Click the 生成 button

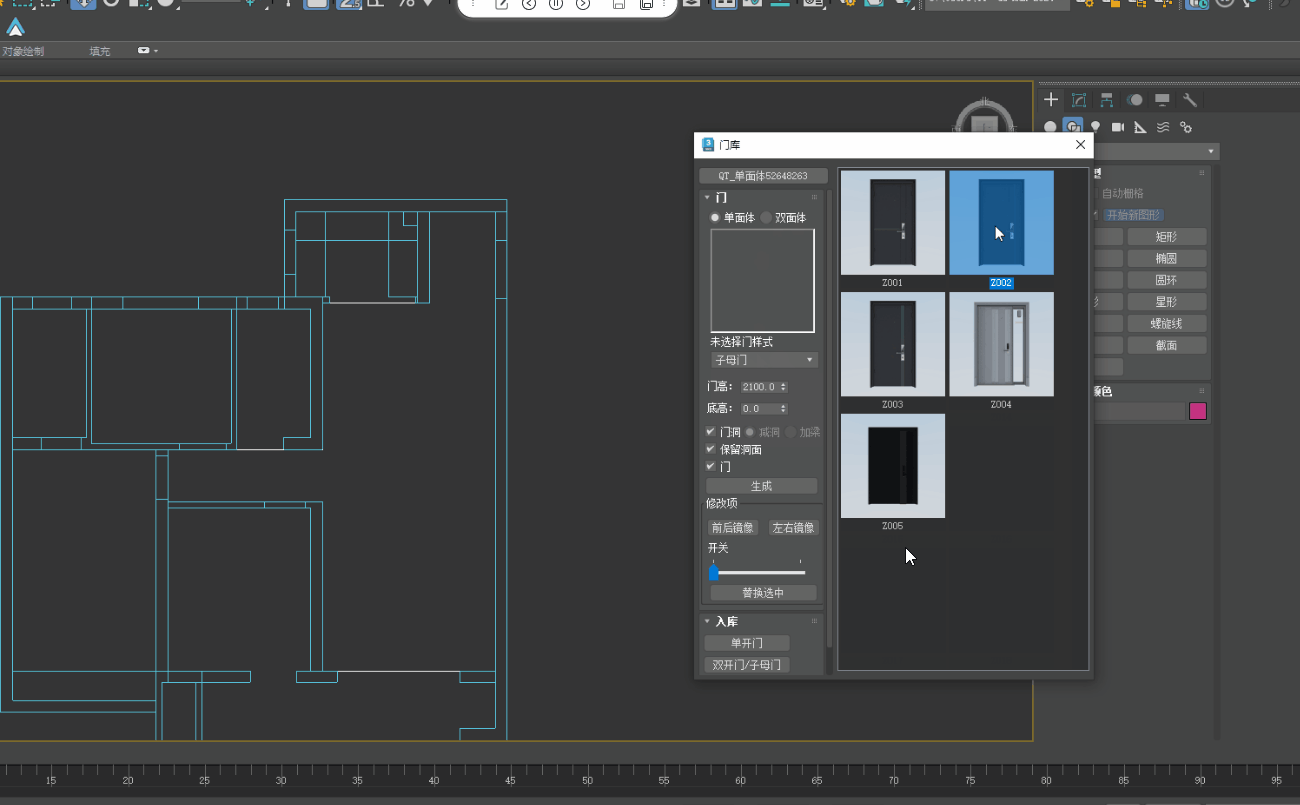(761, 486)
